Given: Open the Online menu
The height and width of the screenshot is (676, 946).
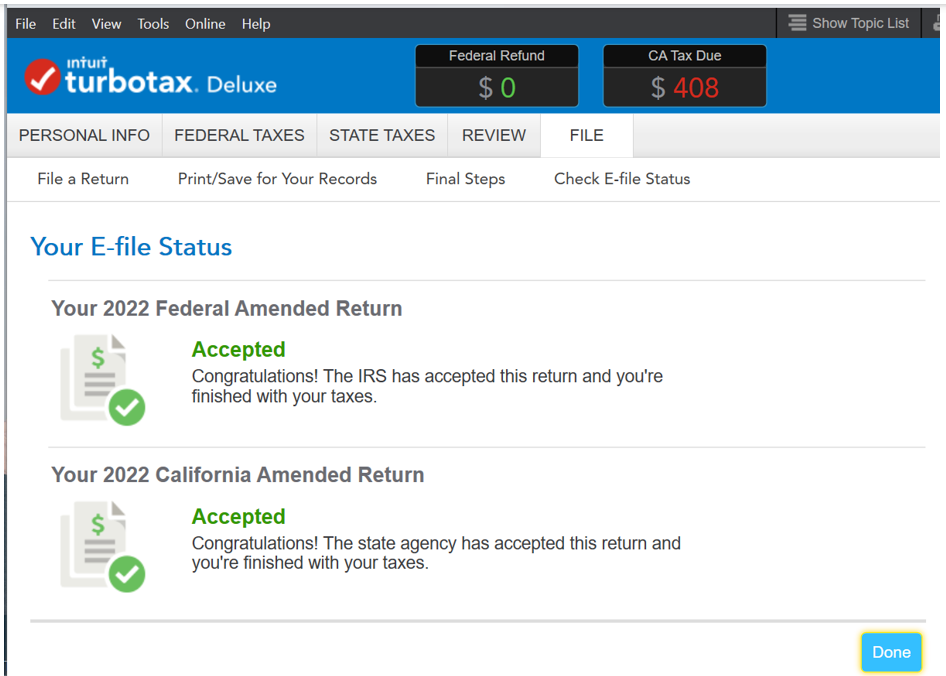Looking at the screenshot, I should point(205,24).
